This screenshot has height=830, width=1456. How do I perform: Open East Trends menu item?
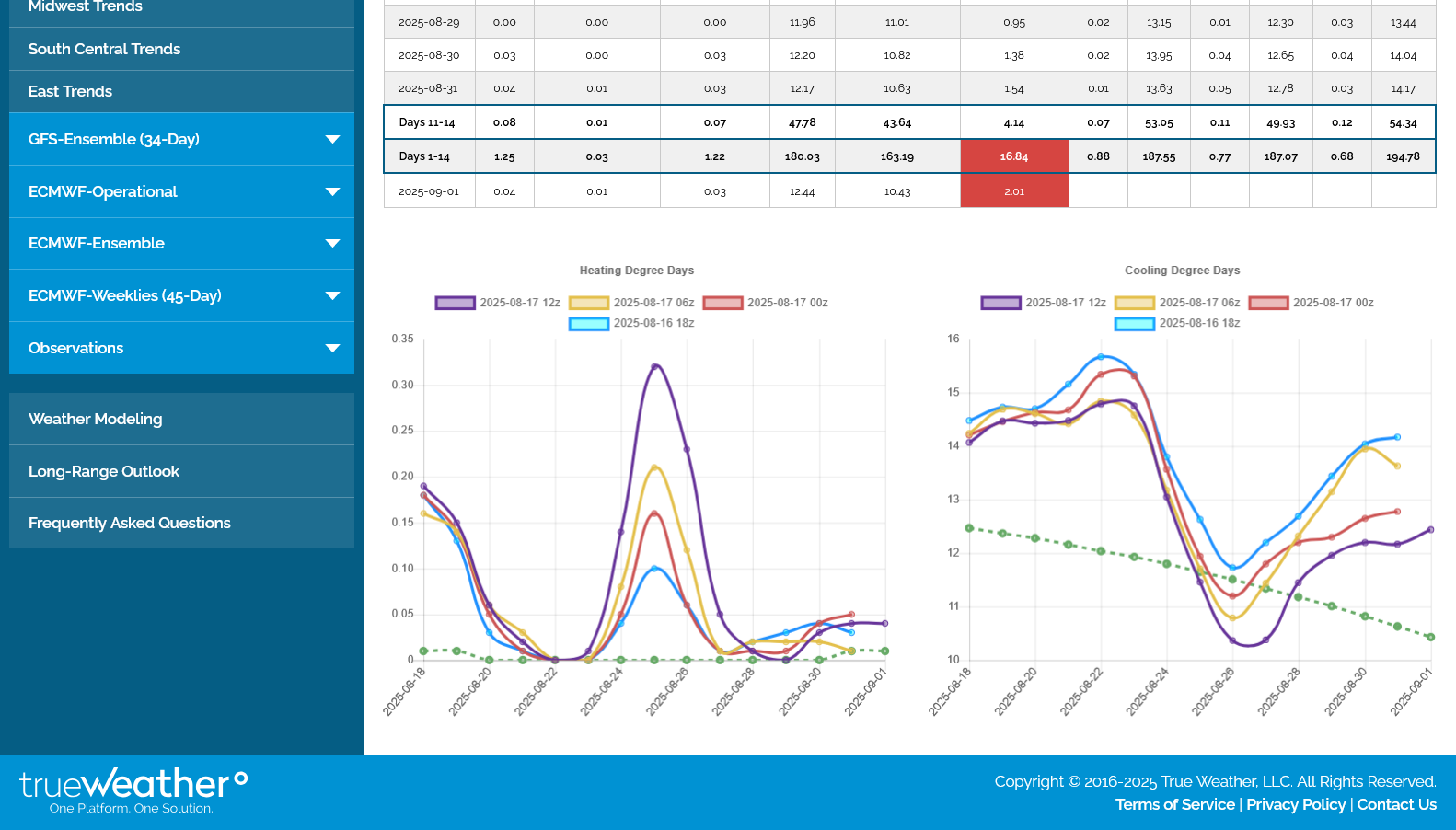tap(70, 91)
